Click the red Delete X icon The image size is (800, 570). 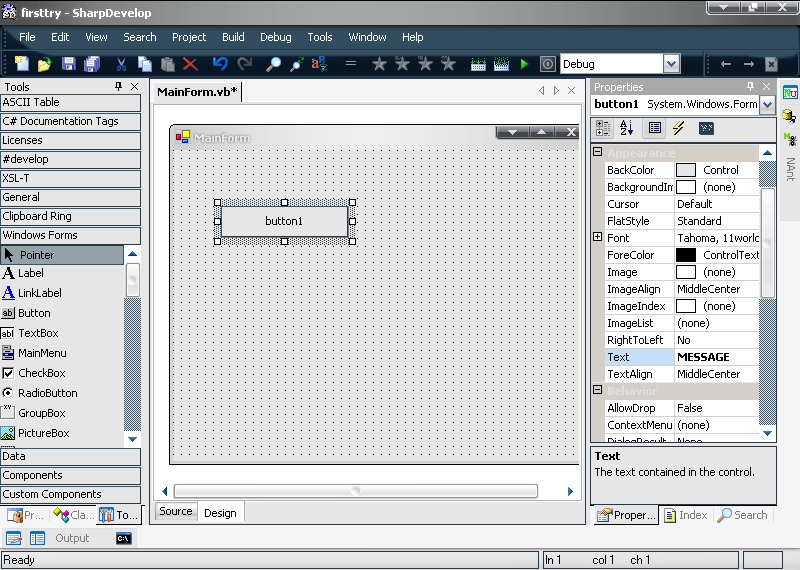pos(190,64)
